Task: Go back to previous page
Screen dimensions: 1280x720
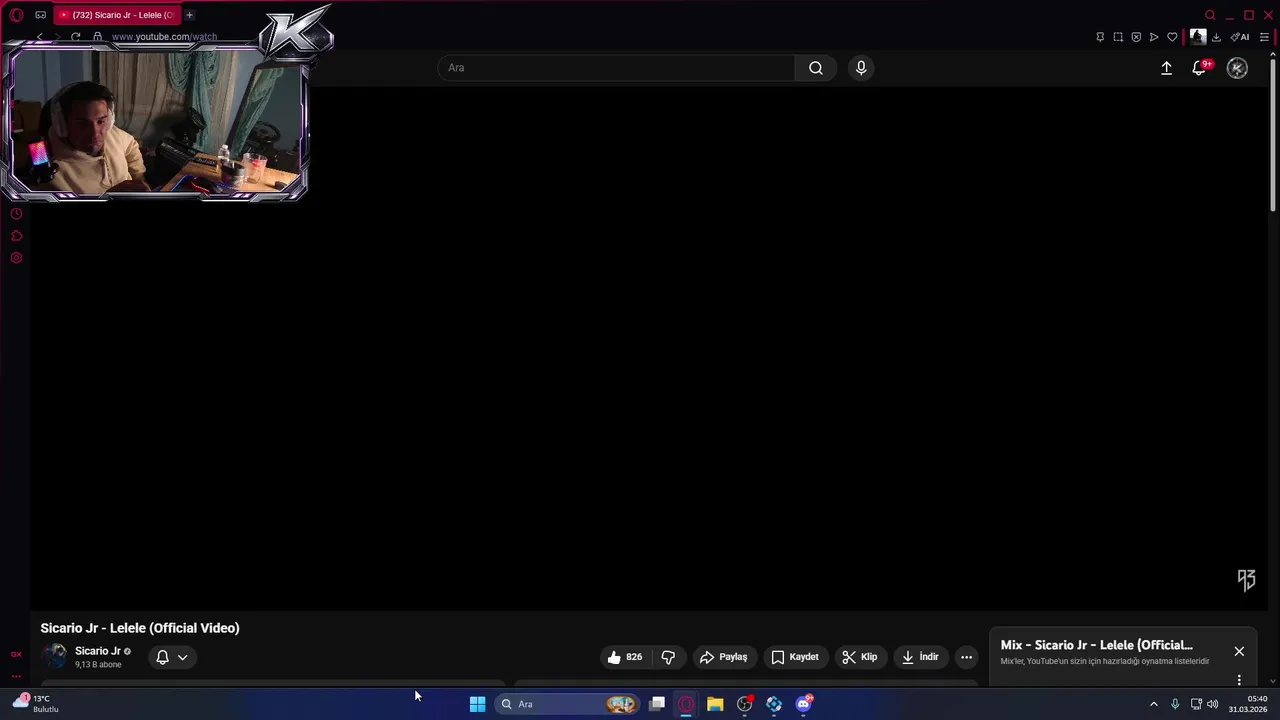Action: pos(39,37)
